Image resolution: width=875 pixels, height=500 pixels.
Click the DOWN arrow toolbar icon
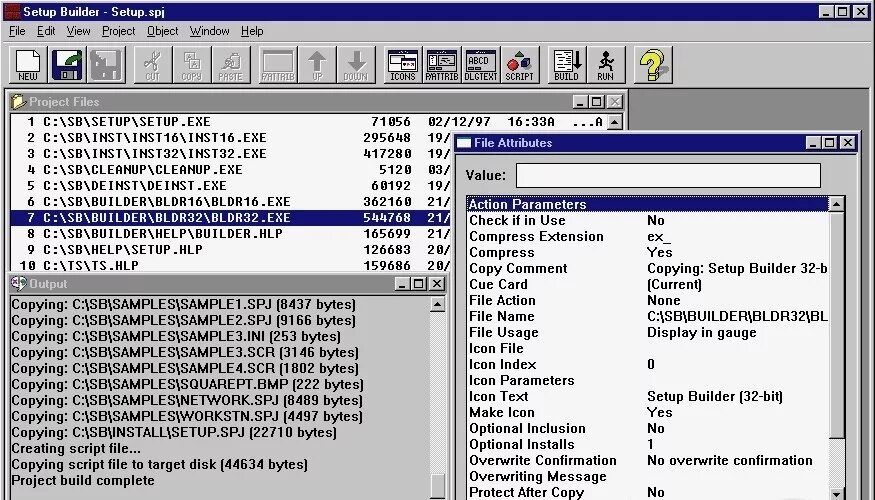click(356, 65)
